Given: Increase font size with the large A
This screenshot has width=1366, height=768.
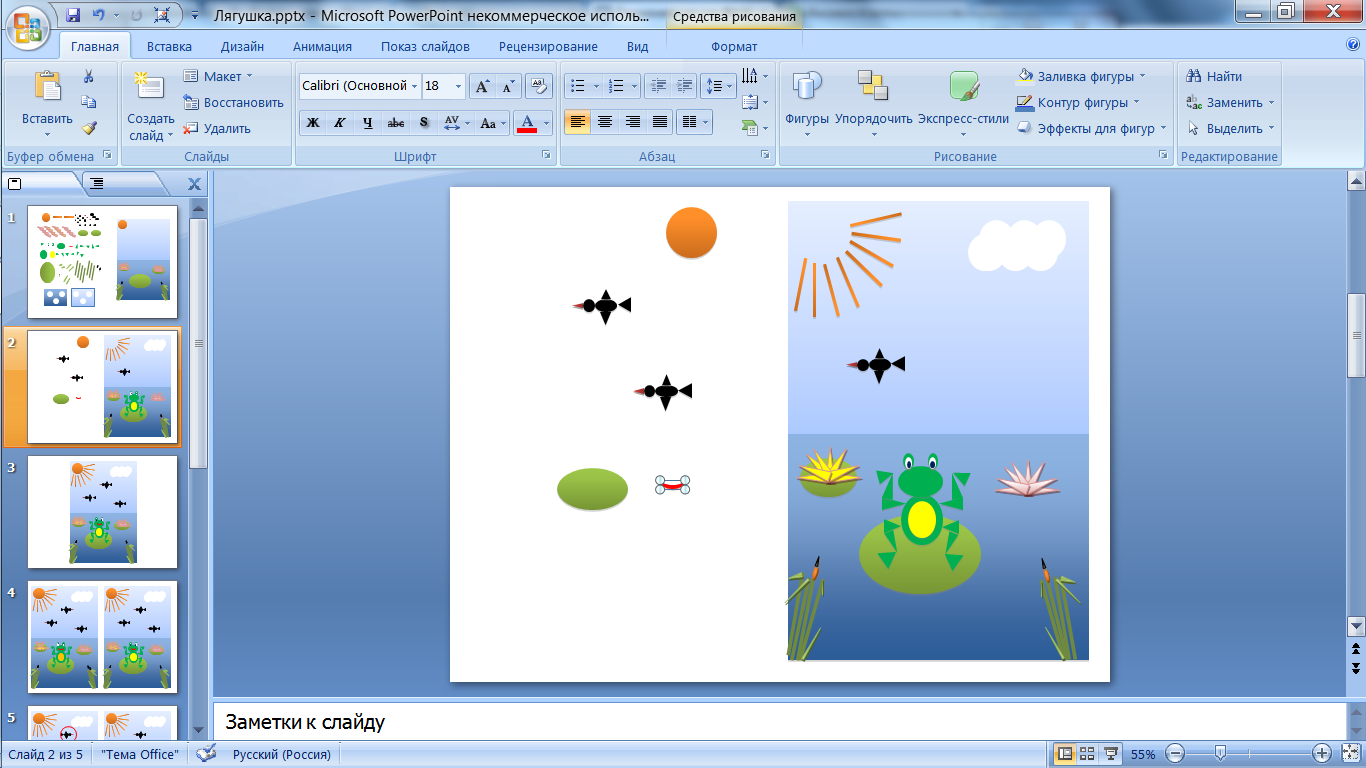Looking at the screenshot, I should point(482,86).
